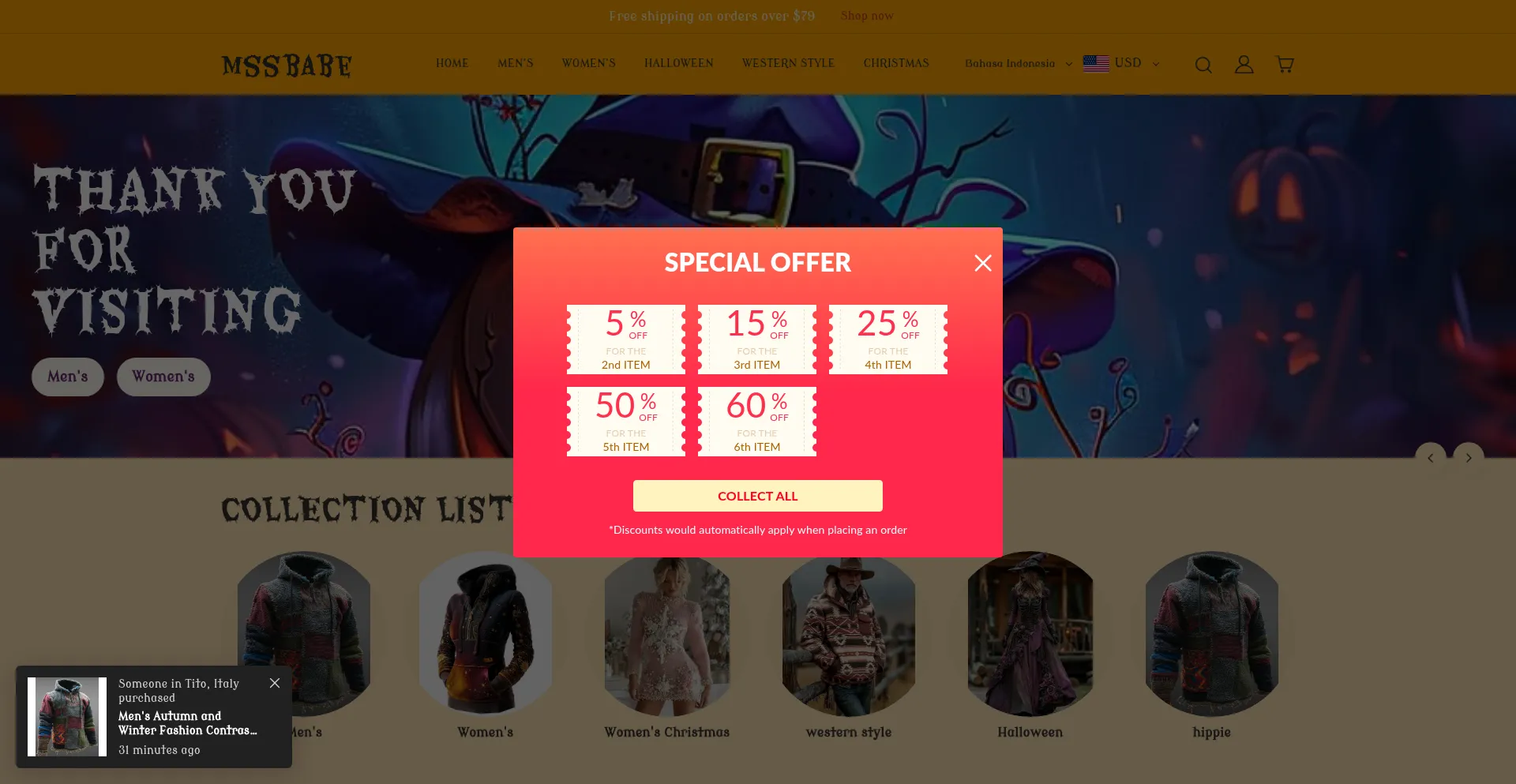This screenshot has width=1516, height=784.
Task: Open the user account icon
Action: pos(1244,64)
